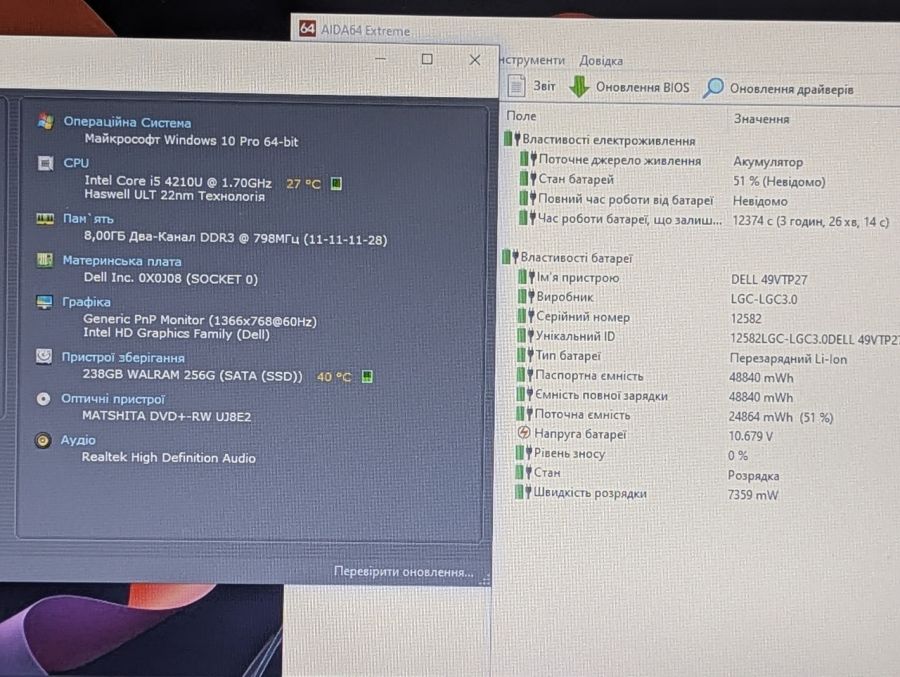Image resolution: width=900 pixels, height=677 pixels.
Task: Click the memory module icon beside Пам'ять
Action: [45, 219]
